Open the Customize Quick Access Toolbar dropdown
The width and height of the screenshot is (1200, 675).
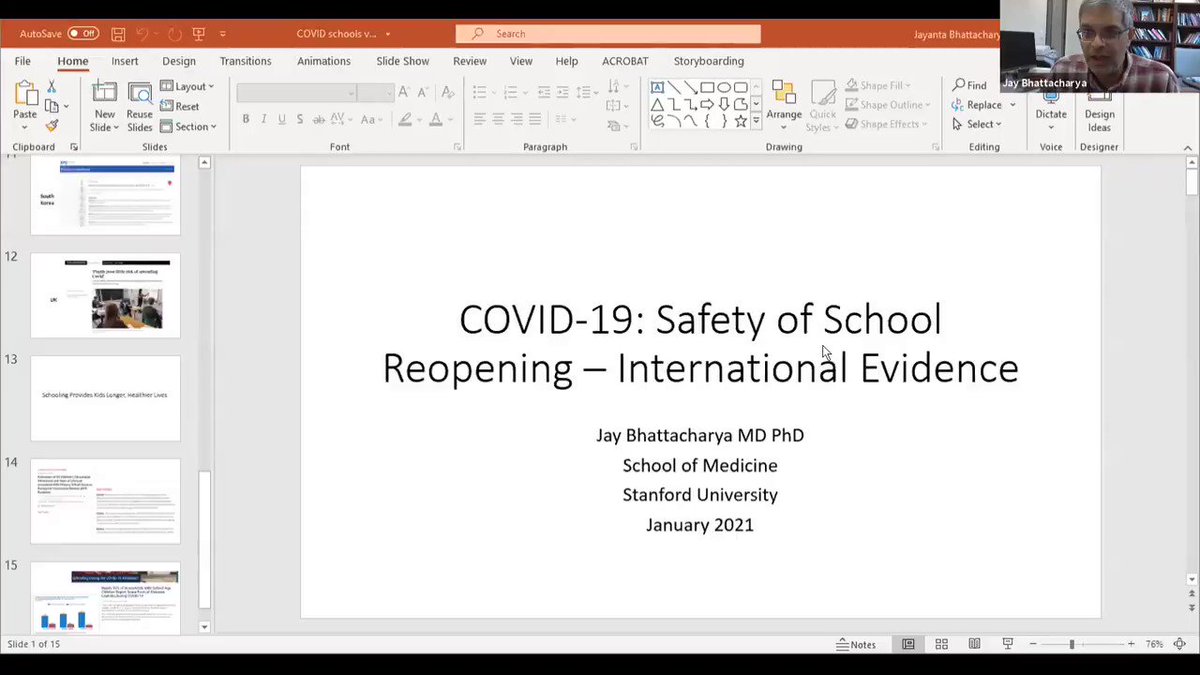pyautogui.click(x=222, y=34)
